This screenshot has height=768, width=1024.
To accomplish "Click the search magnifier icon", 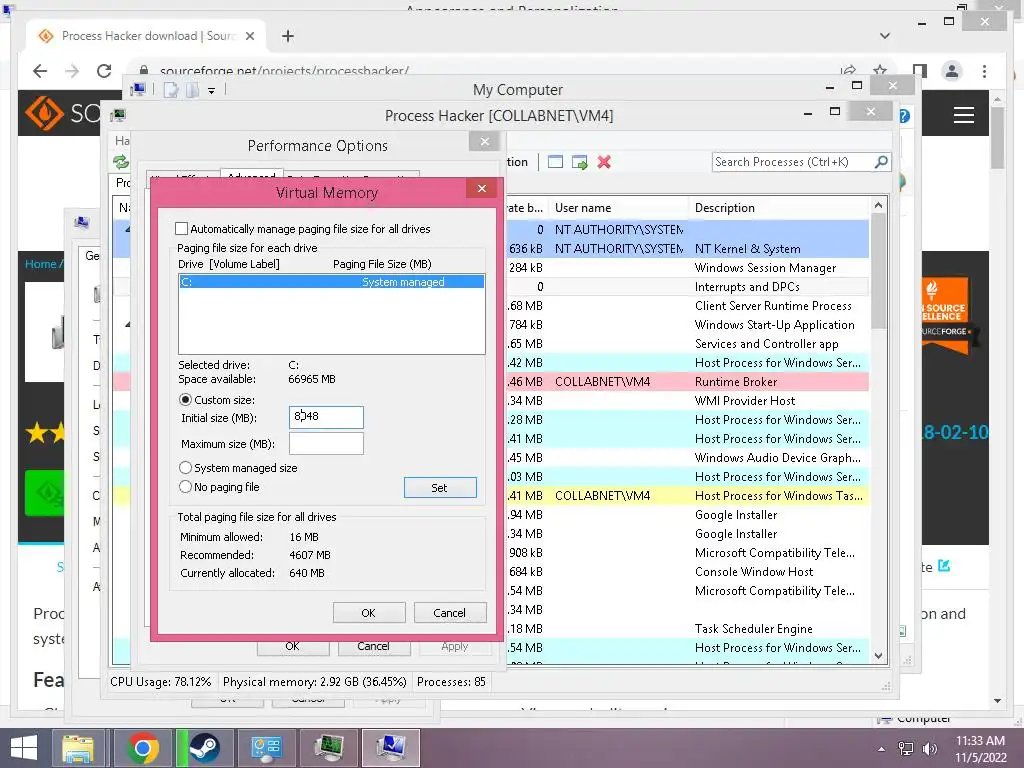I will (881, 161).
